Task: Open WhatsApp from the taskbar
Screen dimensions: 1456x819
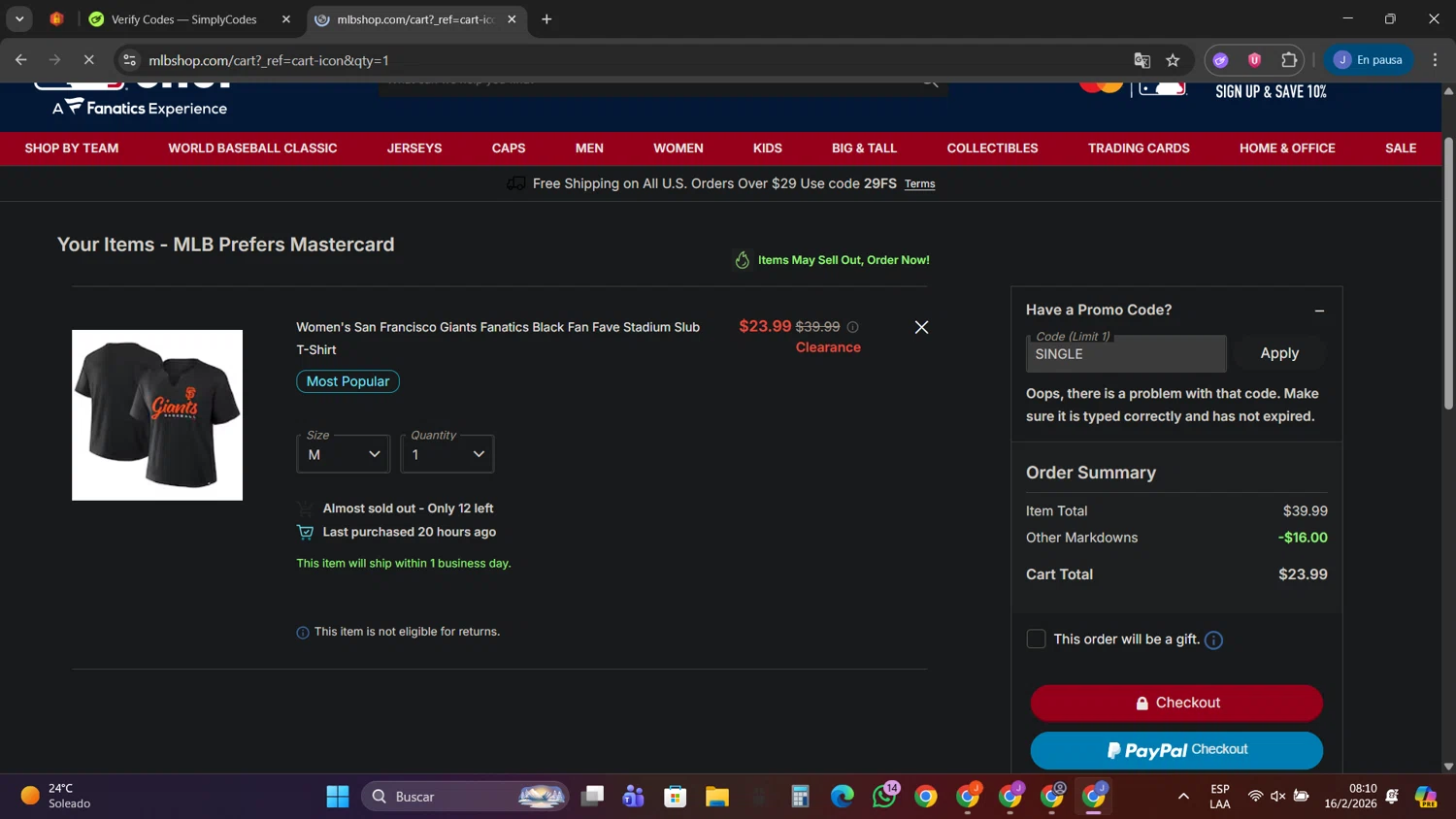Action: pyautogui.click(x=884, y=797)
